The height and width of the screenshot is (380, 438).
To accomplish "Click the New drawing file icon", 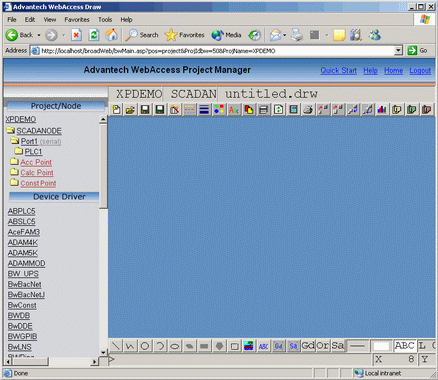I will point(116,110).
